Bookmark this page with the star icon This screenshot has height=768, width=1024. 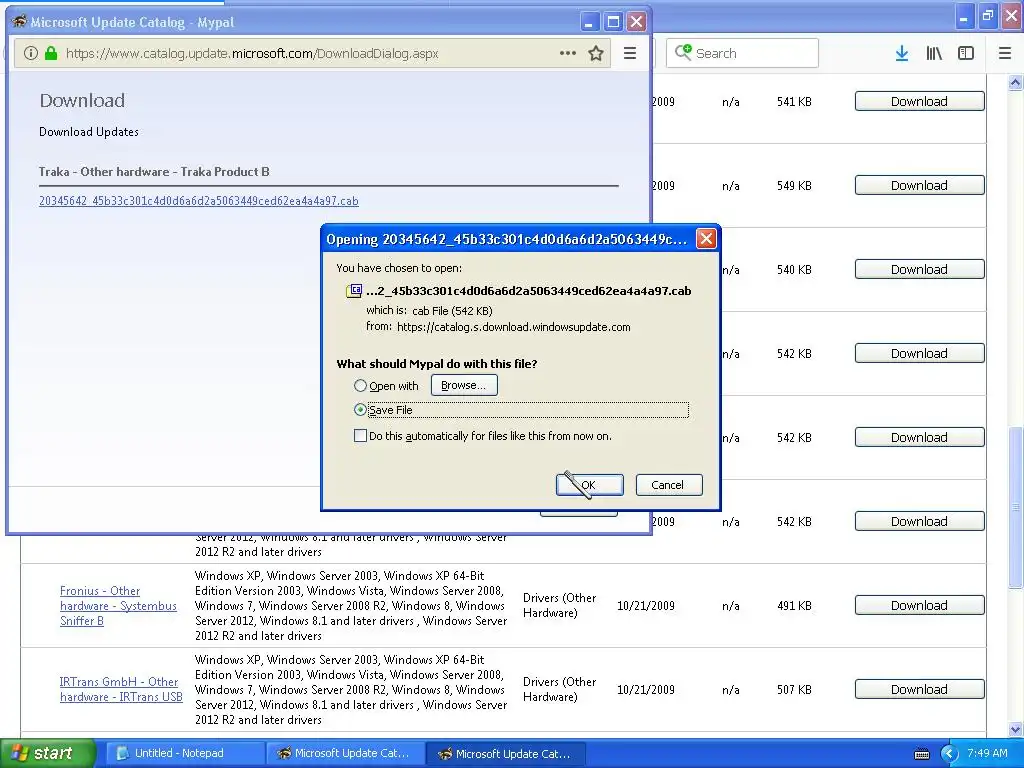coord(596,54)
